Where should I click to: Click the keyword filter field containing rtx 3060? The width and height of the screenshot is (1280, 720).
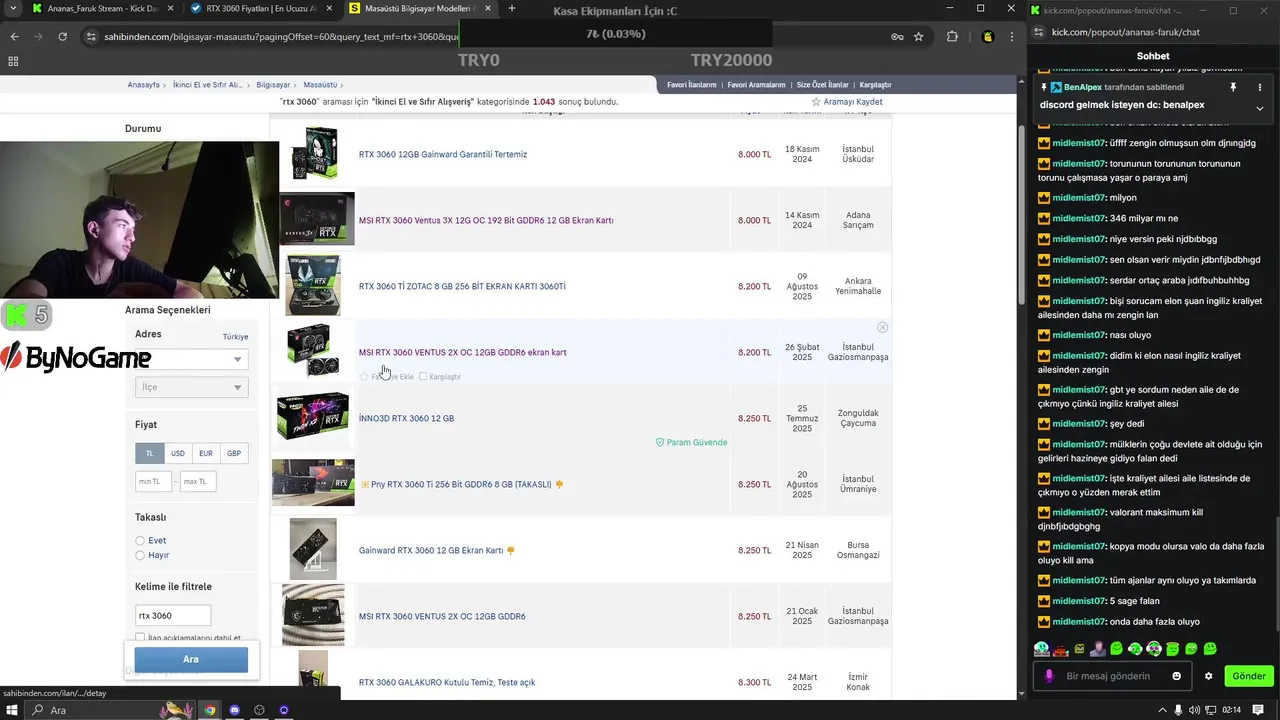coord(173,615)
